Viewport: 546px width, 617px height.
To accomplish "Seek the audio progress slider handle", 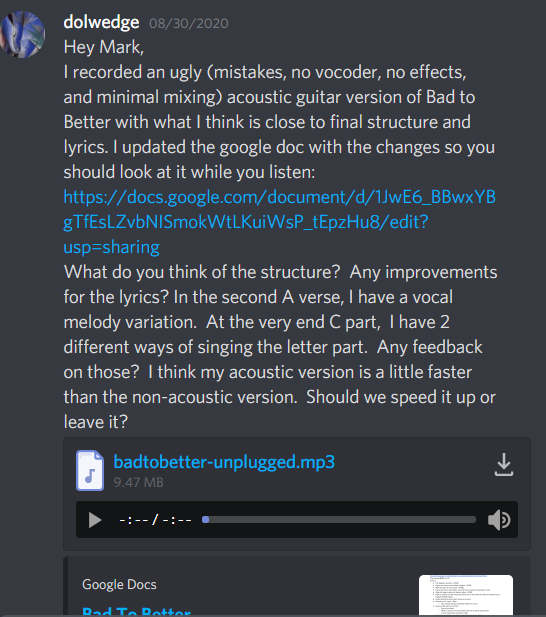I will click(205, 520).
